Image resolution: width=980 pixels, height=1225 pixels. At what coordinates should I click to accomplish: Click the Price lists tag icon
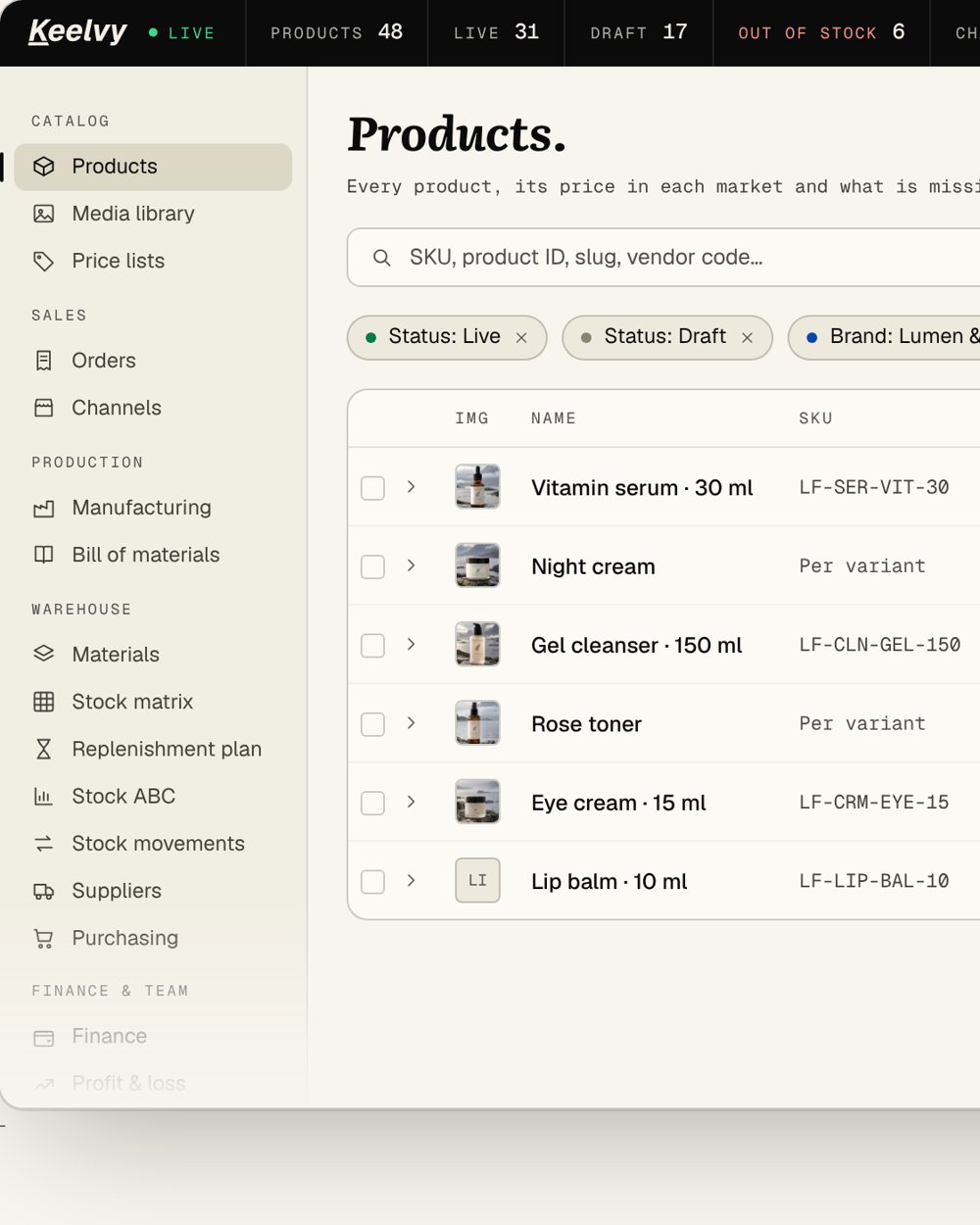[44, 261]
